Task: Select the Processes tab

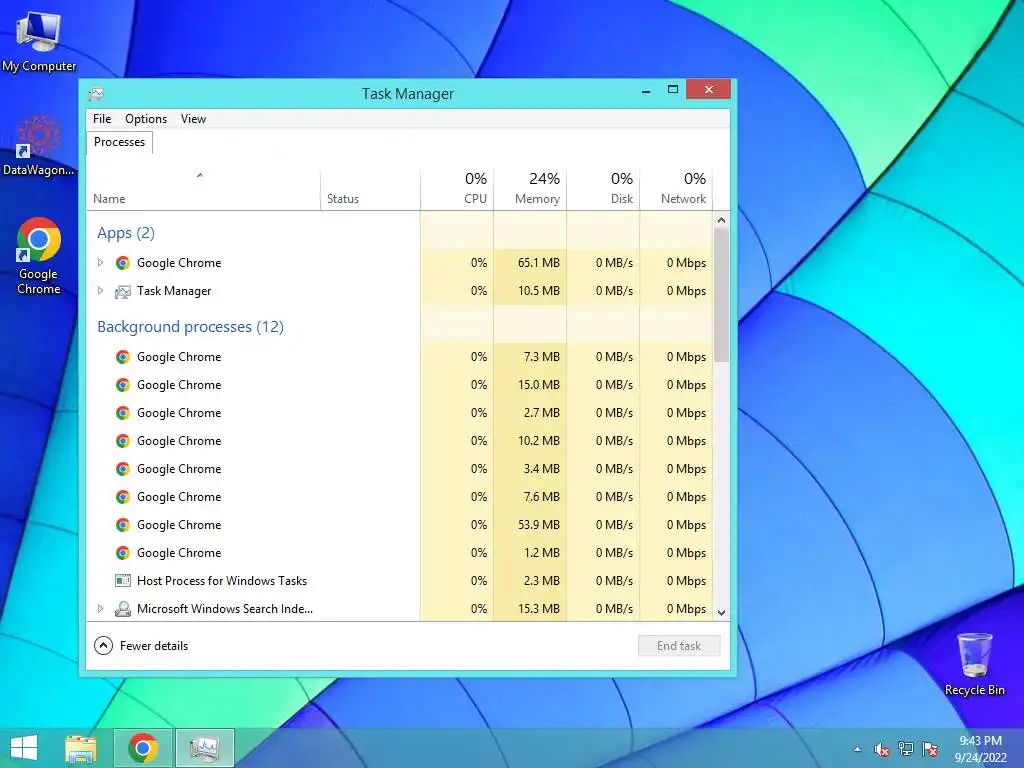Action: pyautogui.click(x=120, y=142)
